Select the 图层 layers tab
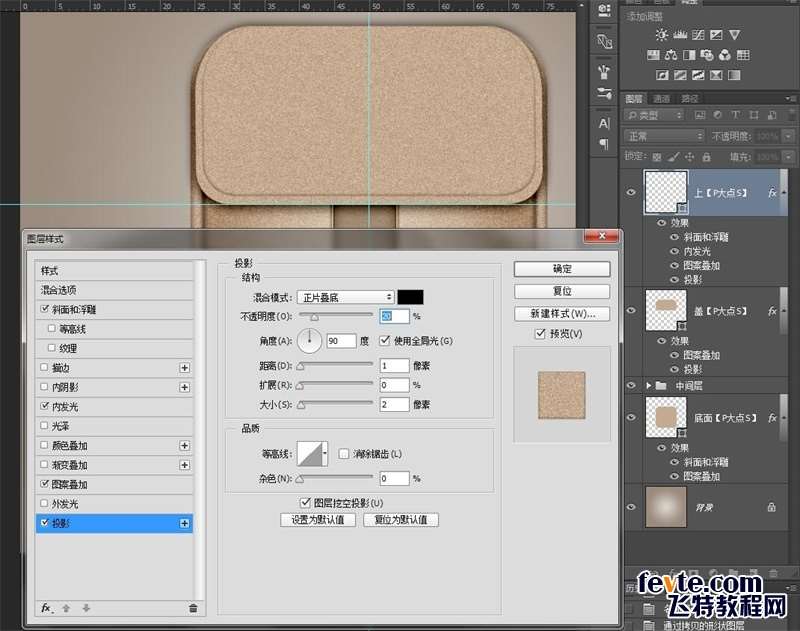This screenshot has width=800, height=631. pyautogui.click(x=634, y=98)
